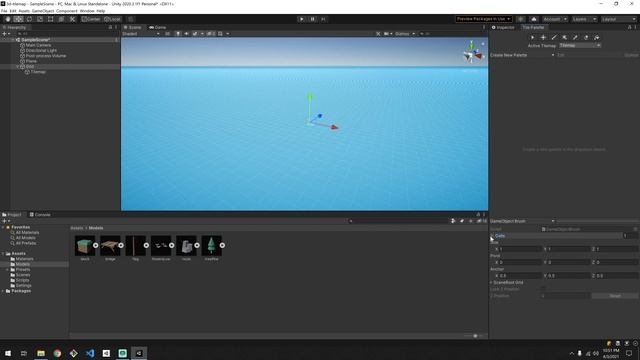Switch to the Console tab
Image resolution: width=640 pixels, height=360 pixels.
[40, 214]
